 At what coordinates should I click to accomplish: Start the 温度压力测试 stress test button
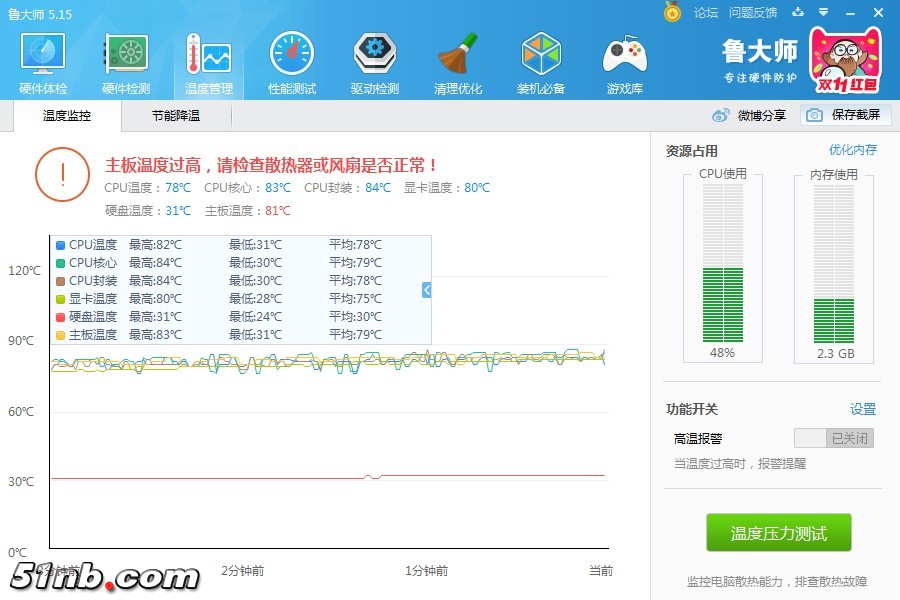click(x=779, y=533)
